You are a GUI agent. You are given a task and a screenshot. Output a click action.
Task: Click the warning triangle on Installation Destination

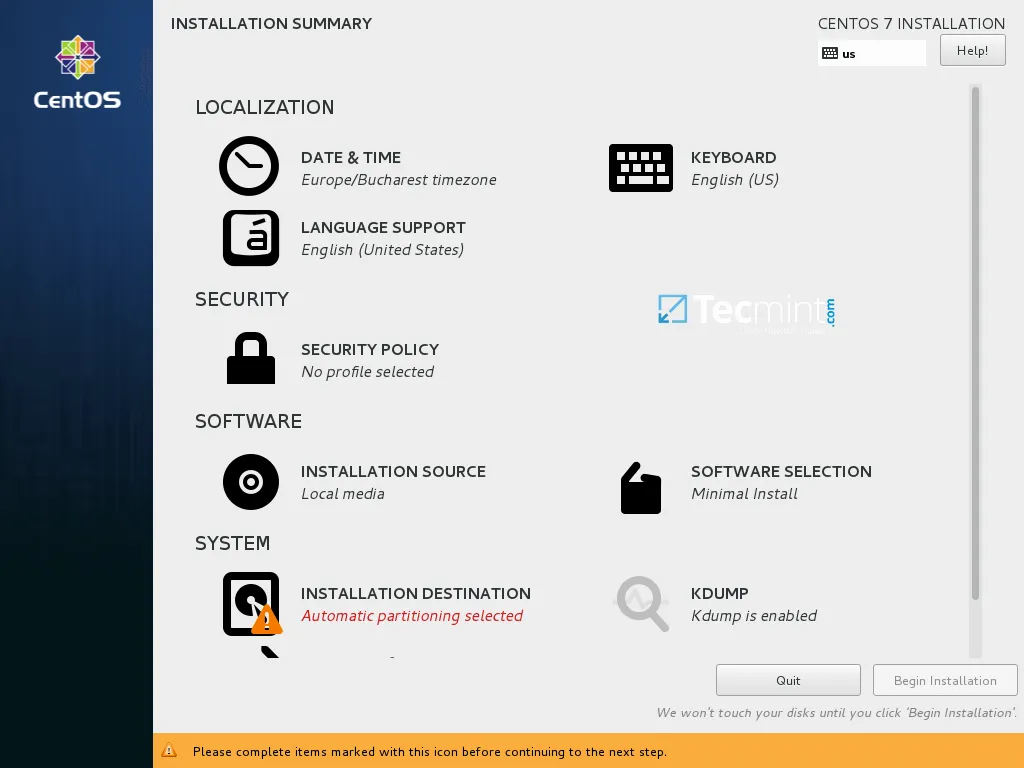[x=265, y=621]
